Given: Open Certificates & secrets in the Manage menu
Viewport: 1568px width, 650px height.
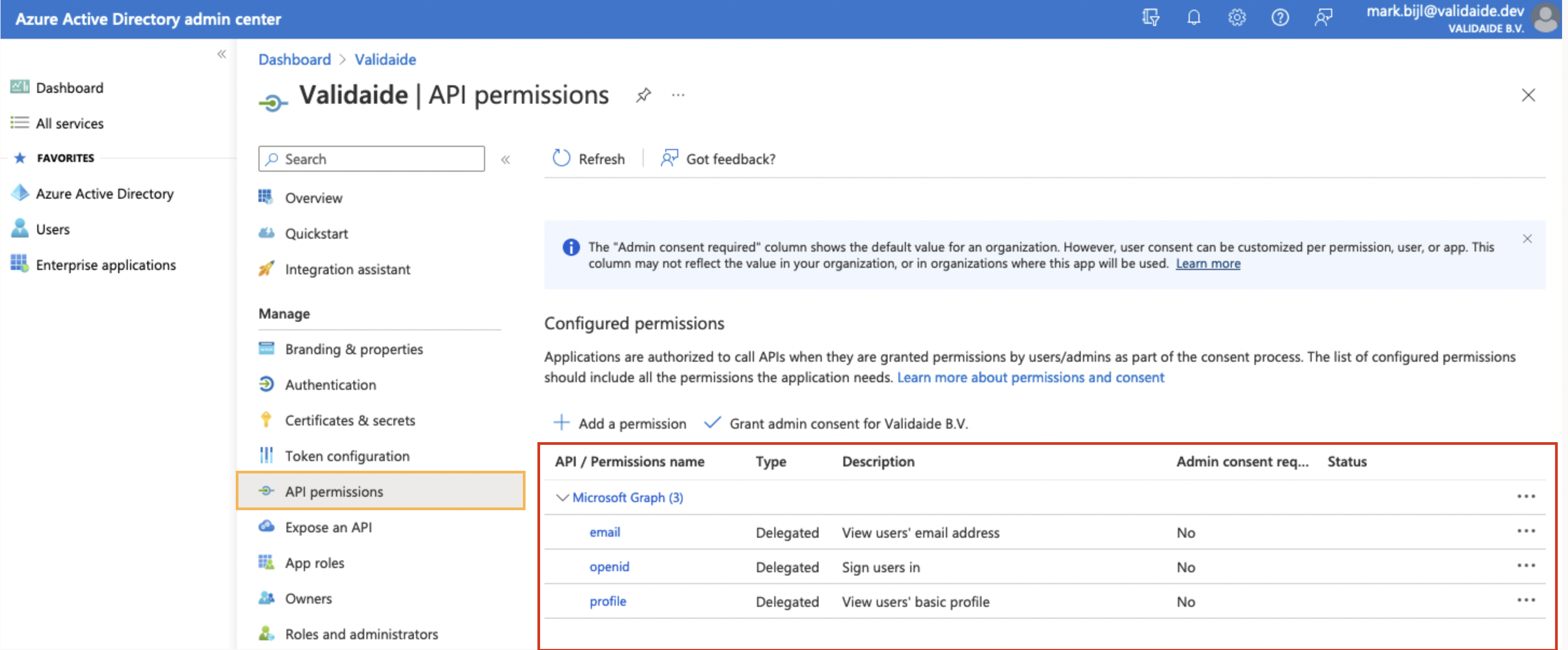Looking at the screenshot, I should coord(350,419).
